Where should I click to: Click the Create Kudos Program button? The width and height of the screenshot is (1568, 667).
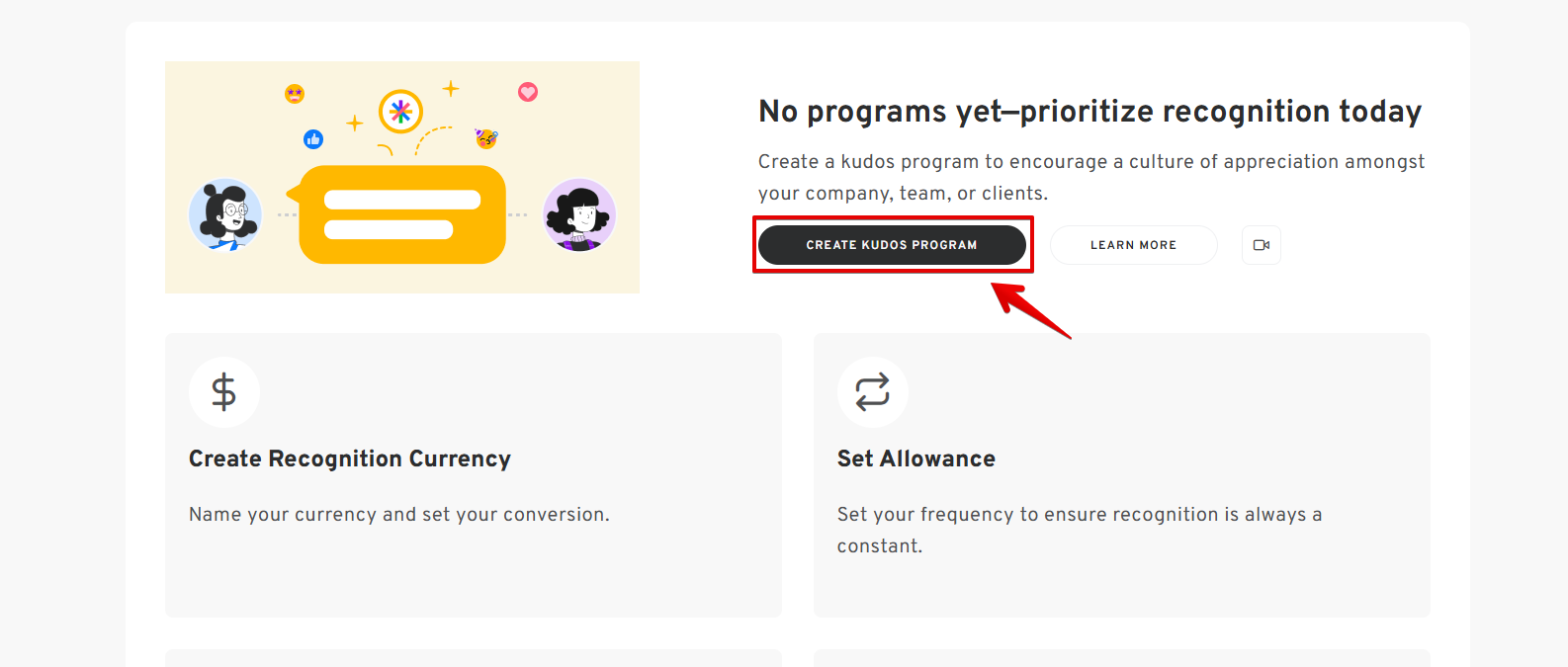[x=891, y=245]
